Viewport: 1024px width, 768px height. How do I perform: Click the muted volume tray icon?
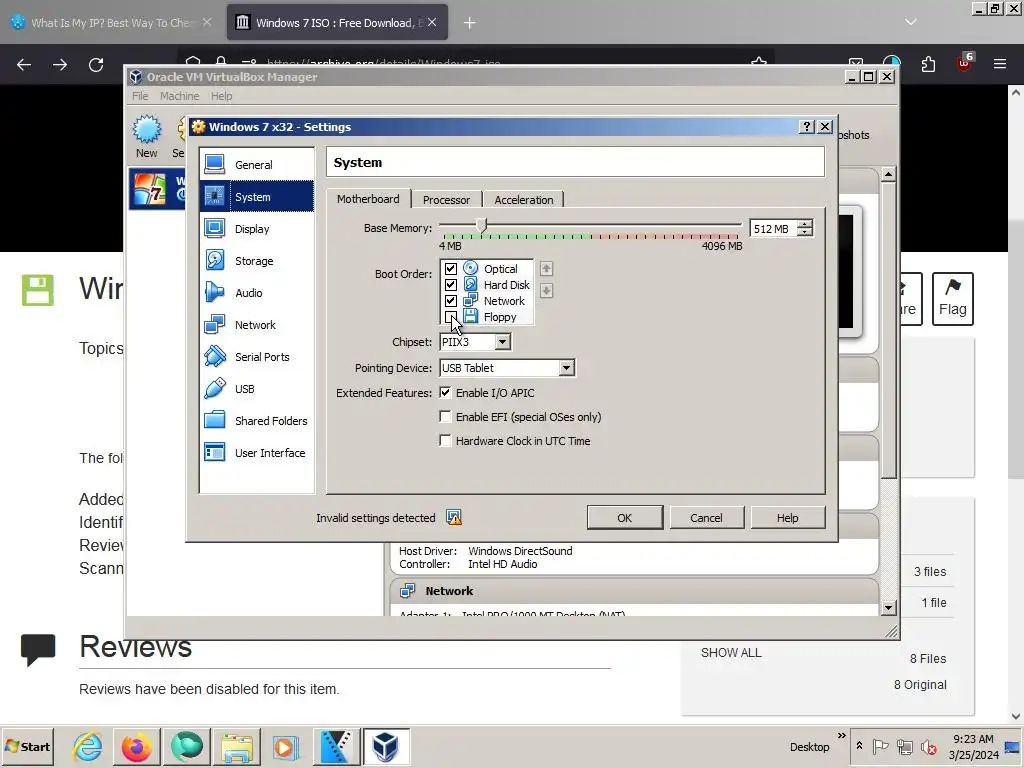click(x=928, y=746)
